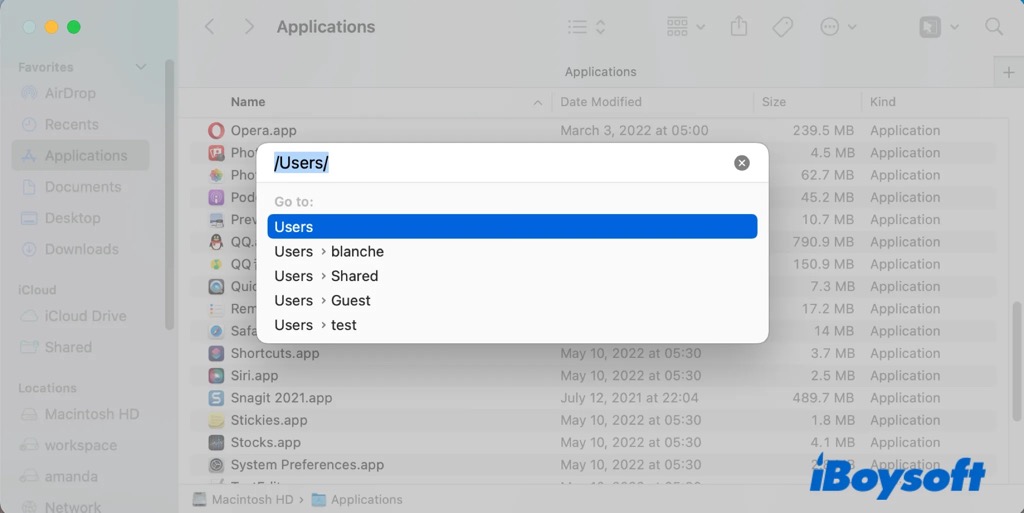
Task: Click the Tags toolbar icon
Action: tap(782, 27)
